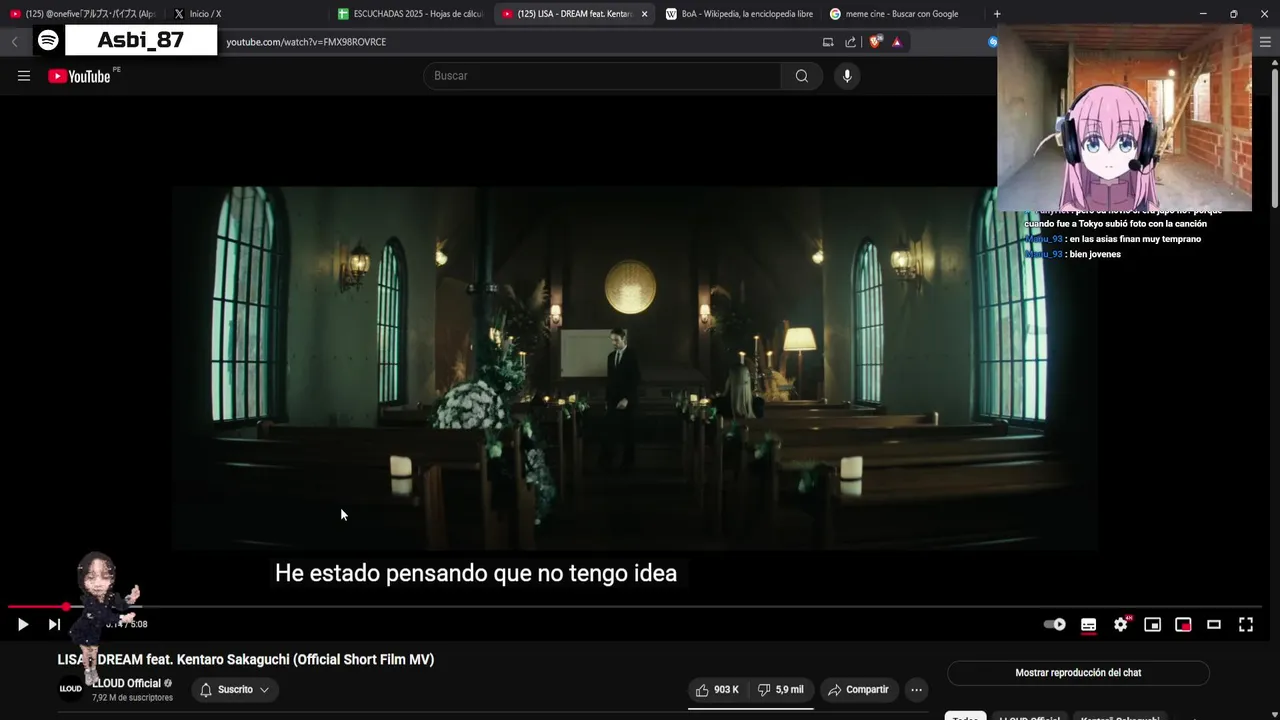1280x720 pixels.
Task: Open the more actions ellipsis menu
Action: [916, 690]
